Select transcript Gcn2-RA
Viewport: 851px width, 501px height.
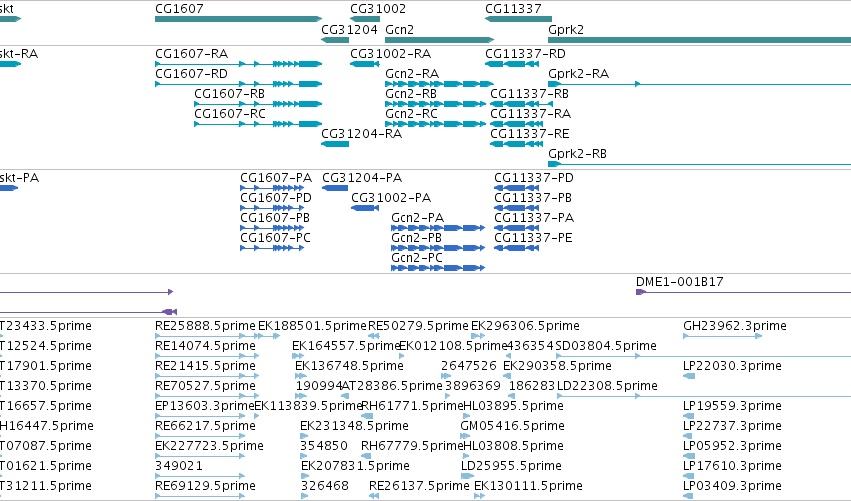click(440, 84)
